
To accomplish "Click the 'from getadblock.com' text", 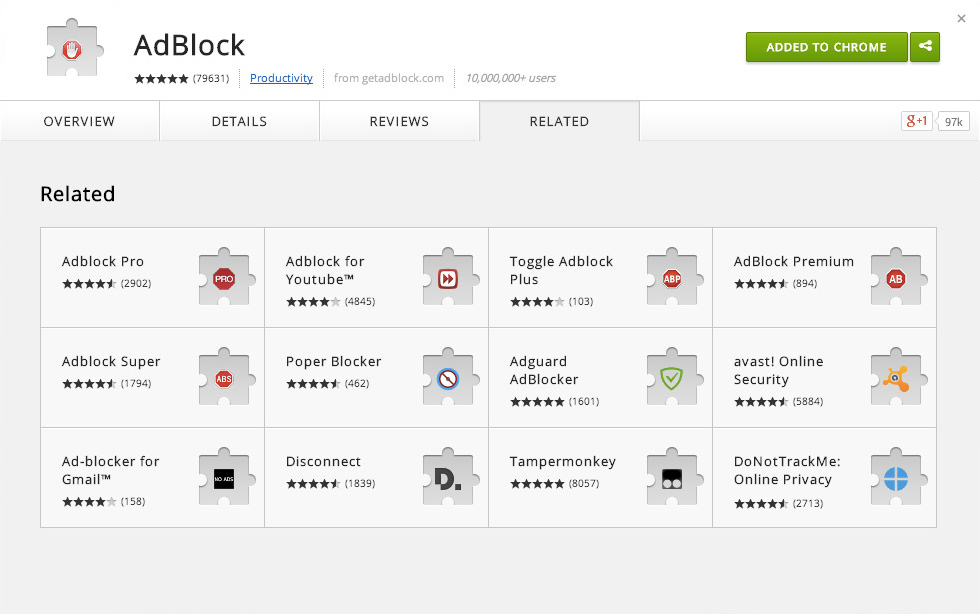I will point(389,78).
